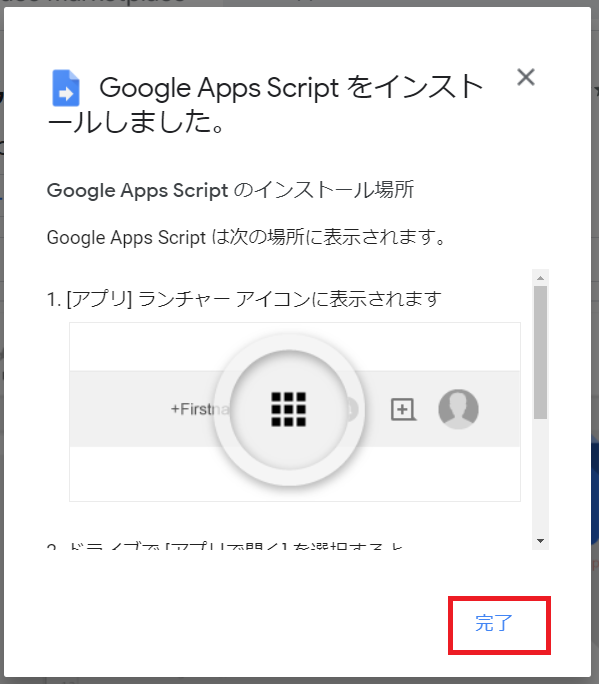Click the plus share box icon

403,409
